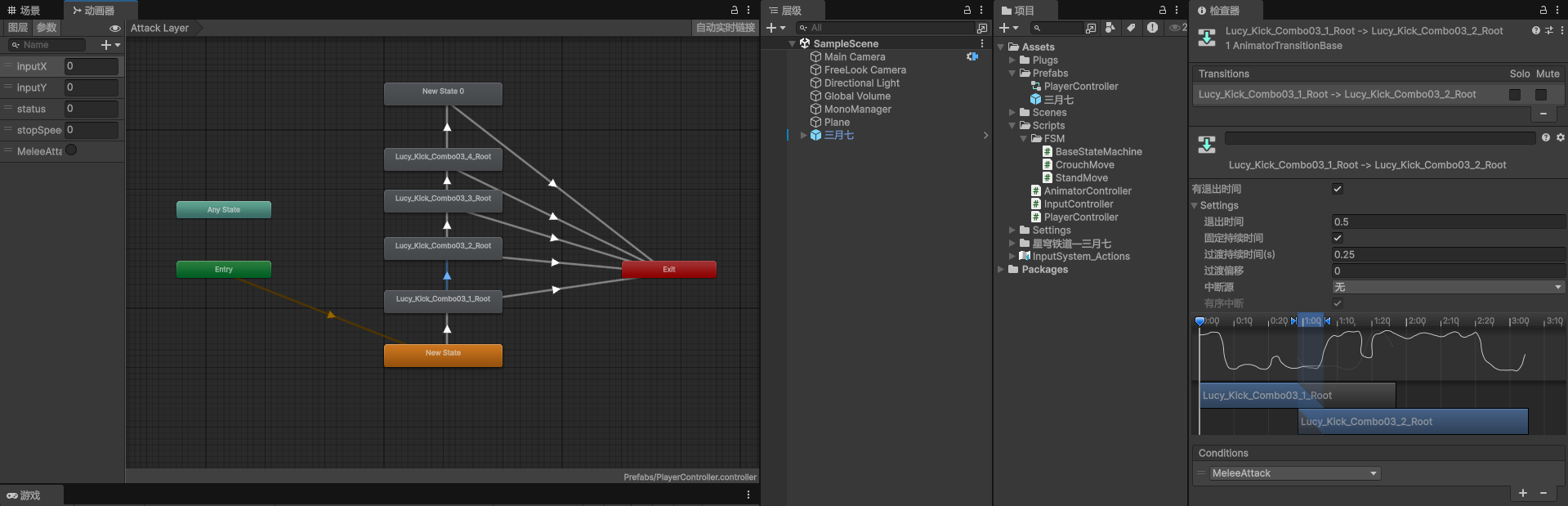1568x506 pixels.
Task: Open SampleScene kebab options menu
Action: click(982, 43)
